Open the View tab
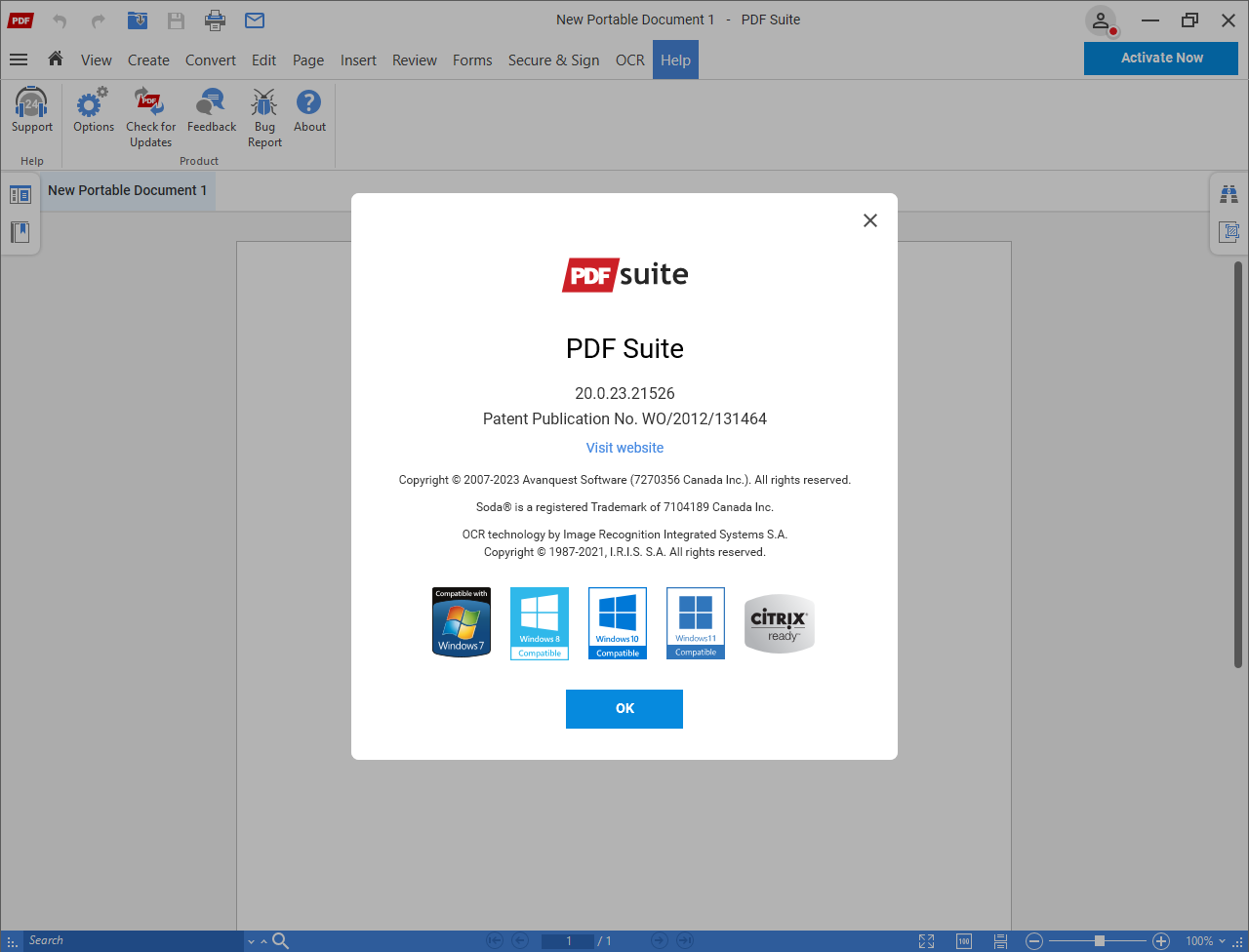The height and width of the screenshot is (952, 1249). tap(96, 60)
